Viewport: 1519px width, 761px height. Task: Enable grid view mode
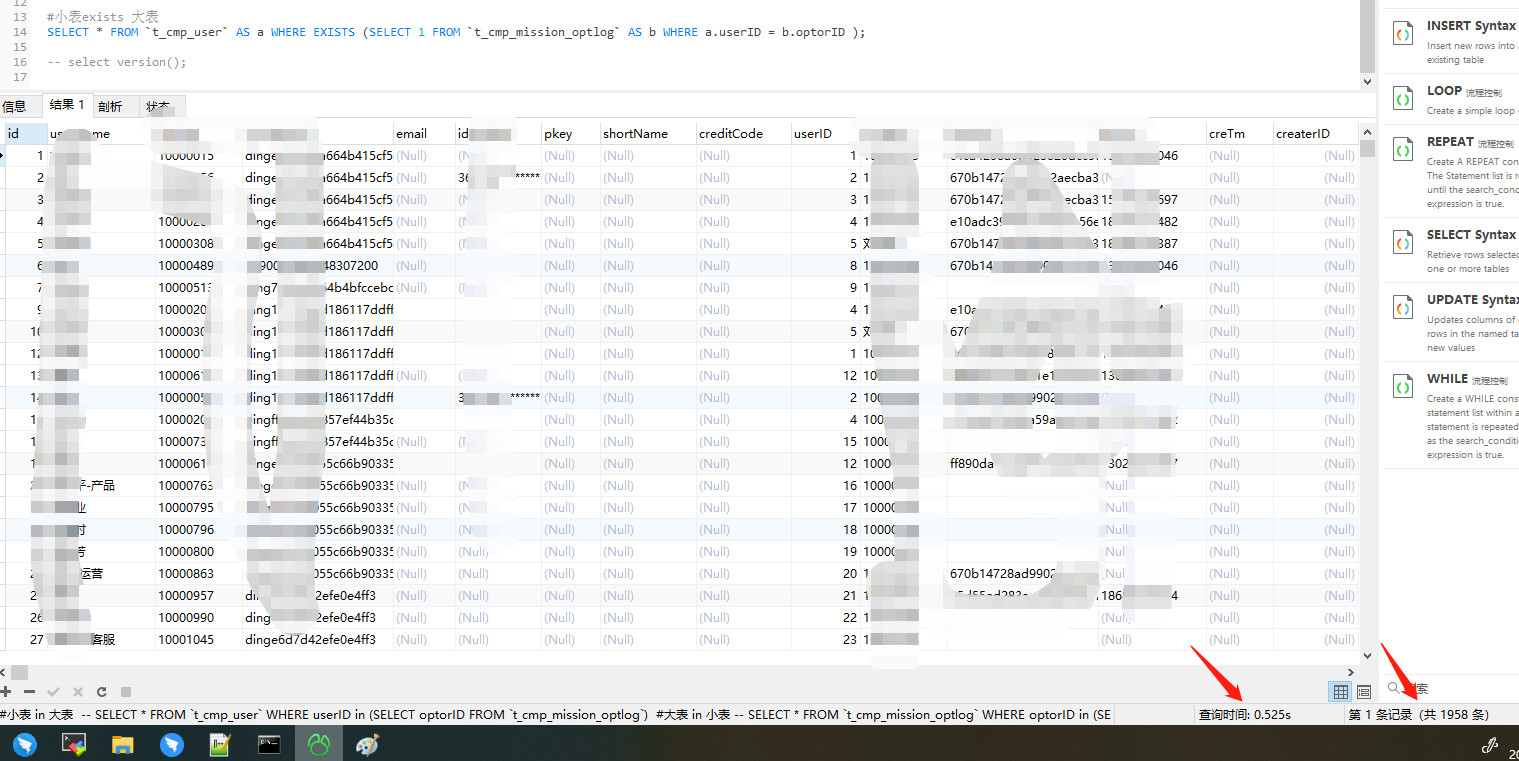(1339, 691)
